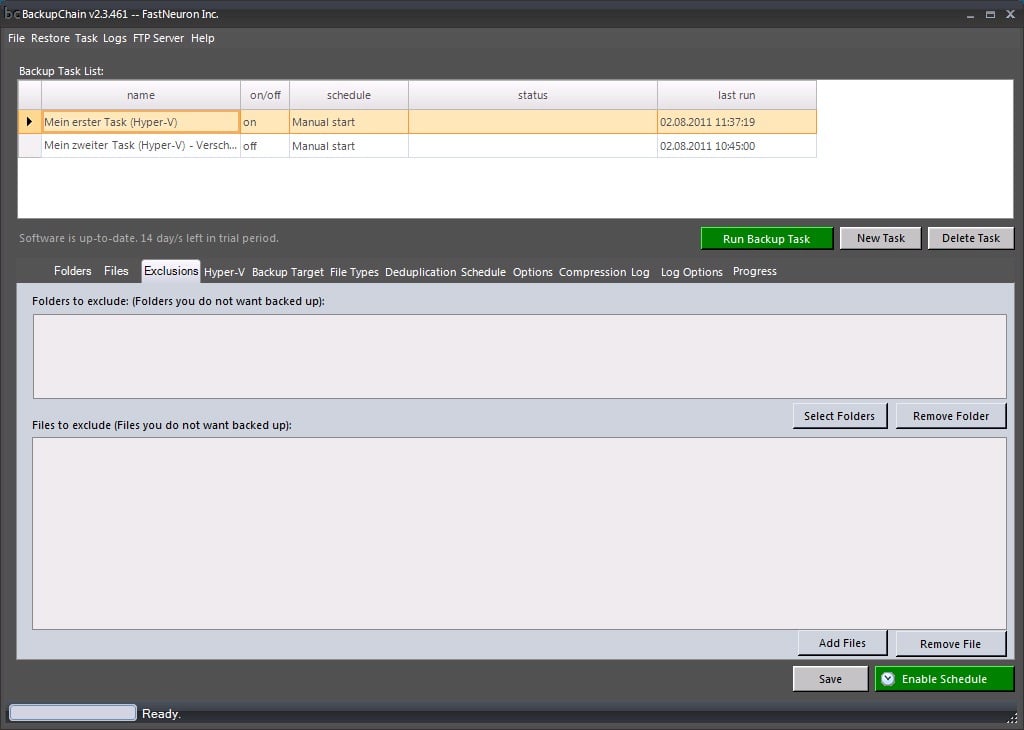Open the Logs menu
Screen dimensions: 1024x730
coord(115,38)
